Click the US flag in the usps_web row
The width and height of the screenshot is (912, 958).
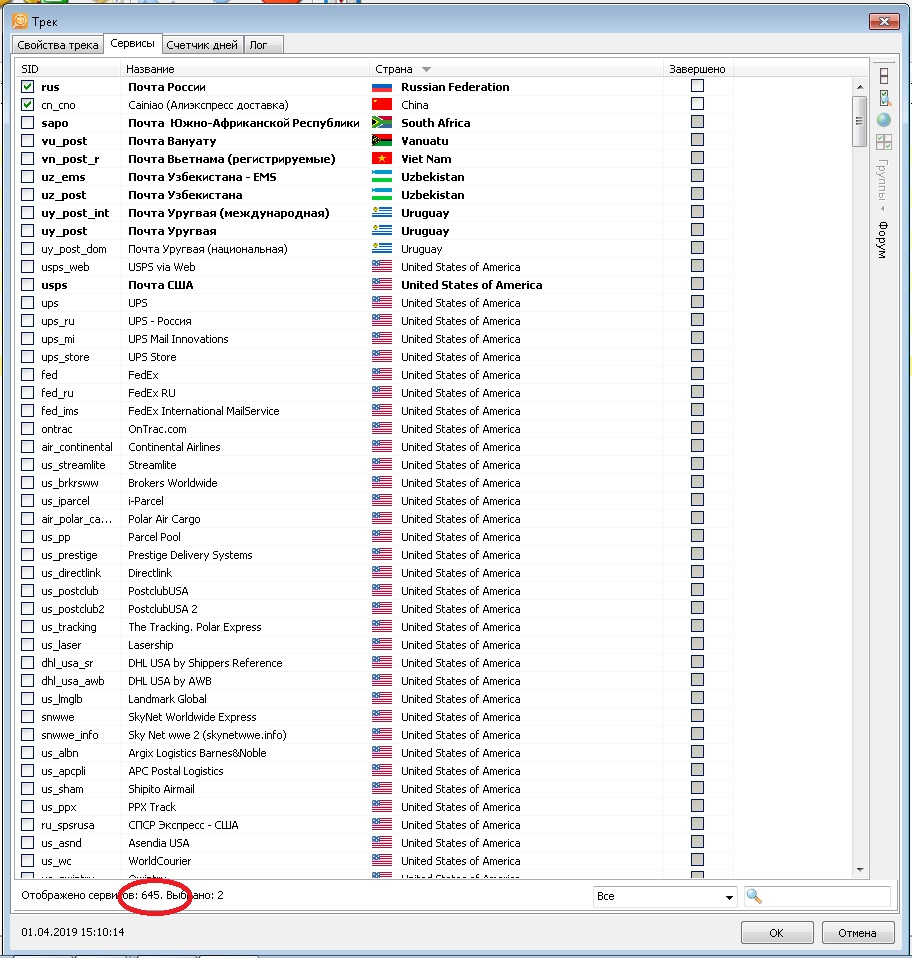pyautogui.click(x=382, y=267)
